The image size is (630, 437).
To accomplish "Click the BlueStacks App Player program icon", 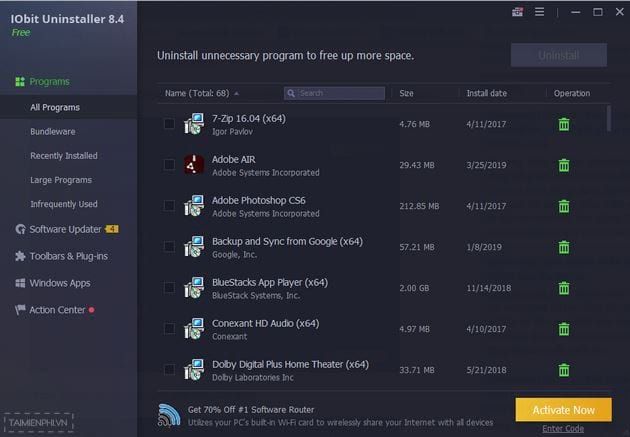I will (x=194, y=288).
